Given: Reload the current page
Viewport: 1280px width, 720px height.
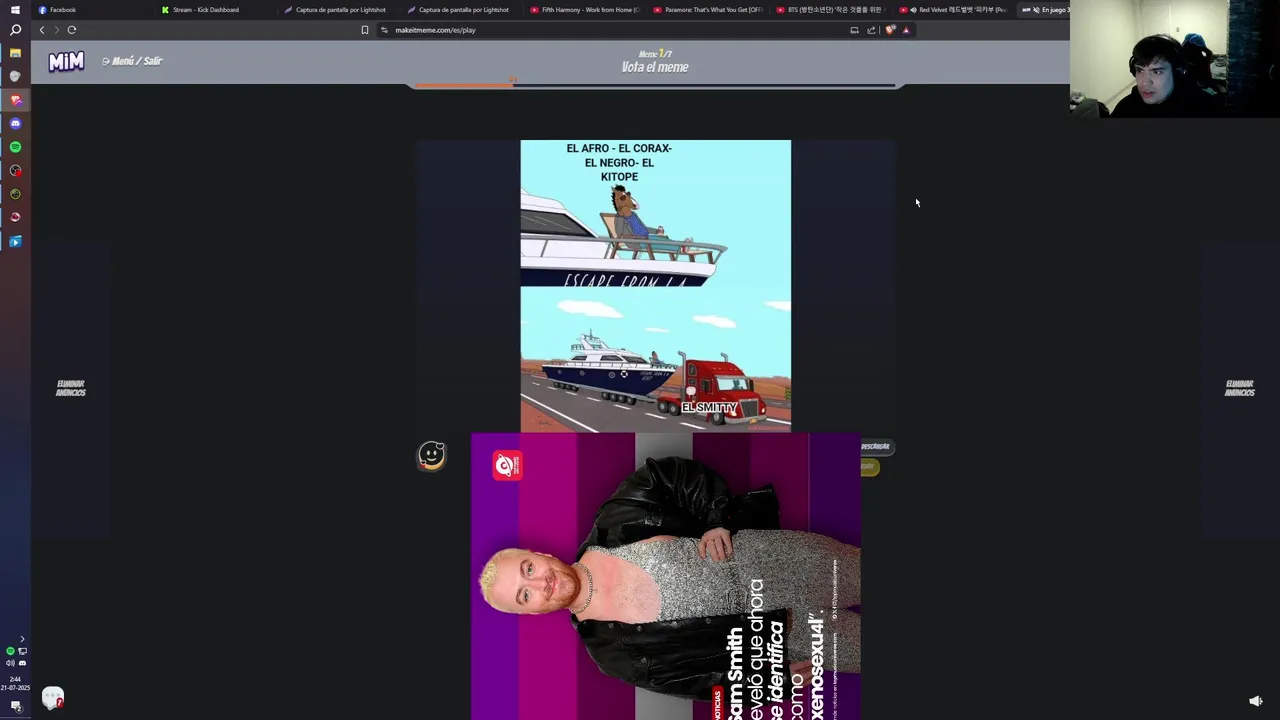Looking at the screenshot, I should 72,30.
